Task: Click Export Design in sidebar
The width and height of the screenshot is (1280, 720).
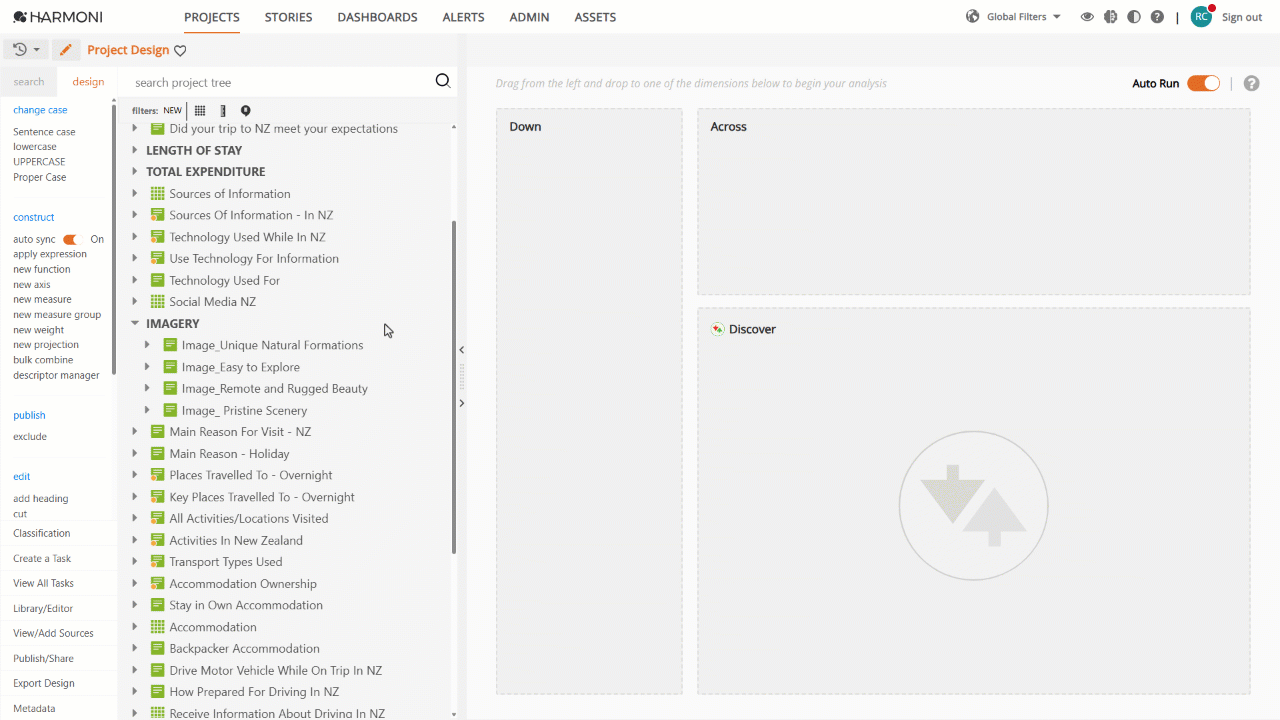Action: (44, 683)
